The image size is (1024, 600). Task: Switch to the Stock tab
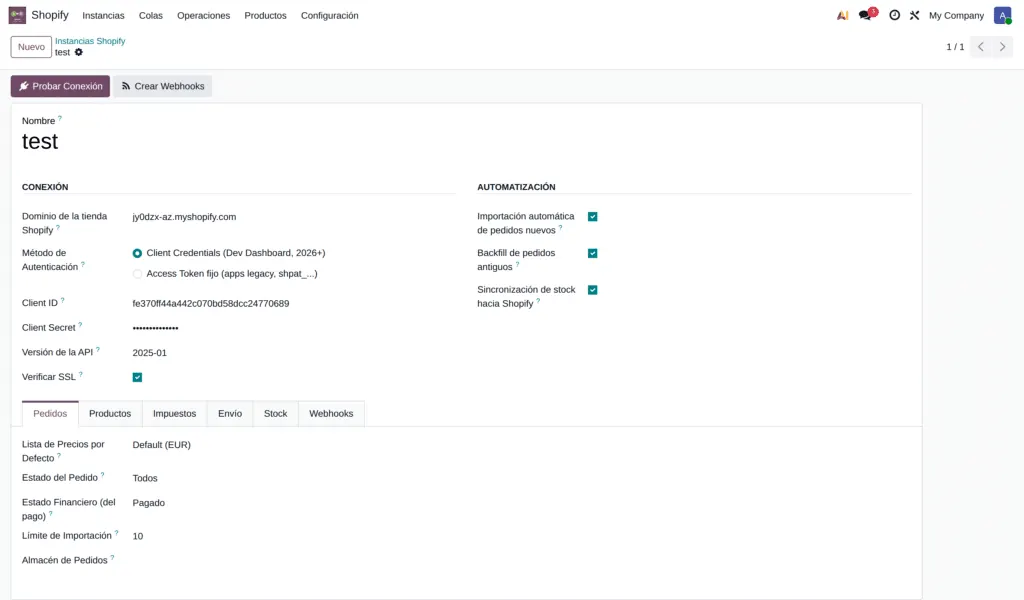click(x=276, y=413)
